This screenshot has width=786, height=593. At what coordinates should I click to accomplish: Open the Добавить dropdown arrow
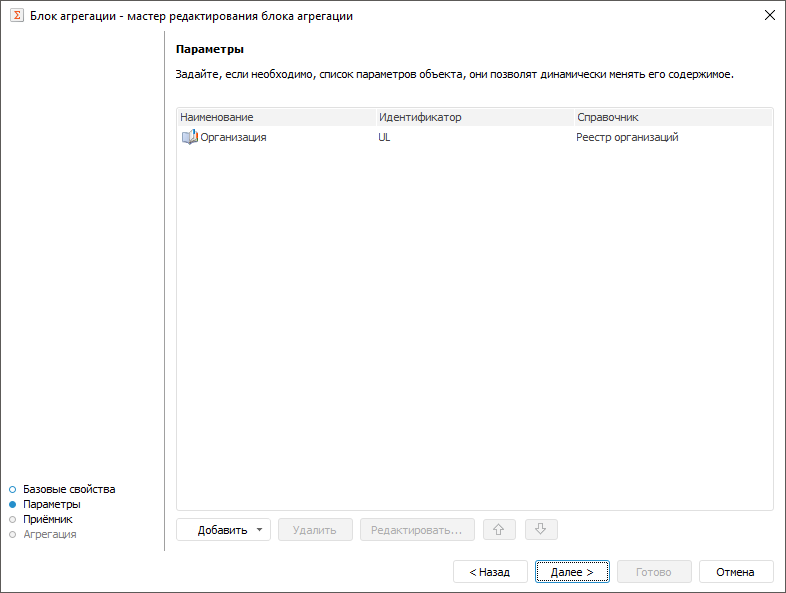pos(260,530)
